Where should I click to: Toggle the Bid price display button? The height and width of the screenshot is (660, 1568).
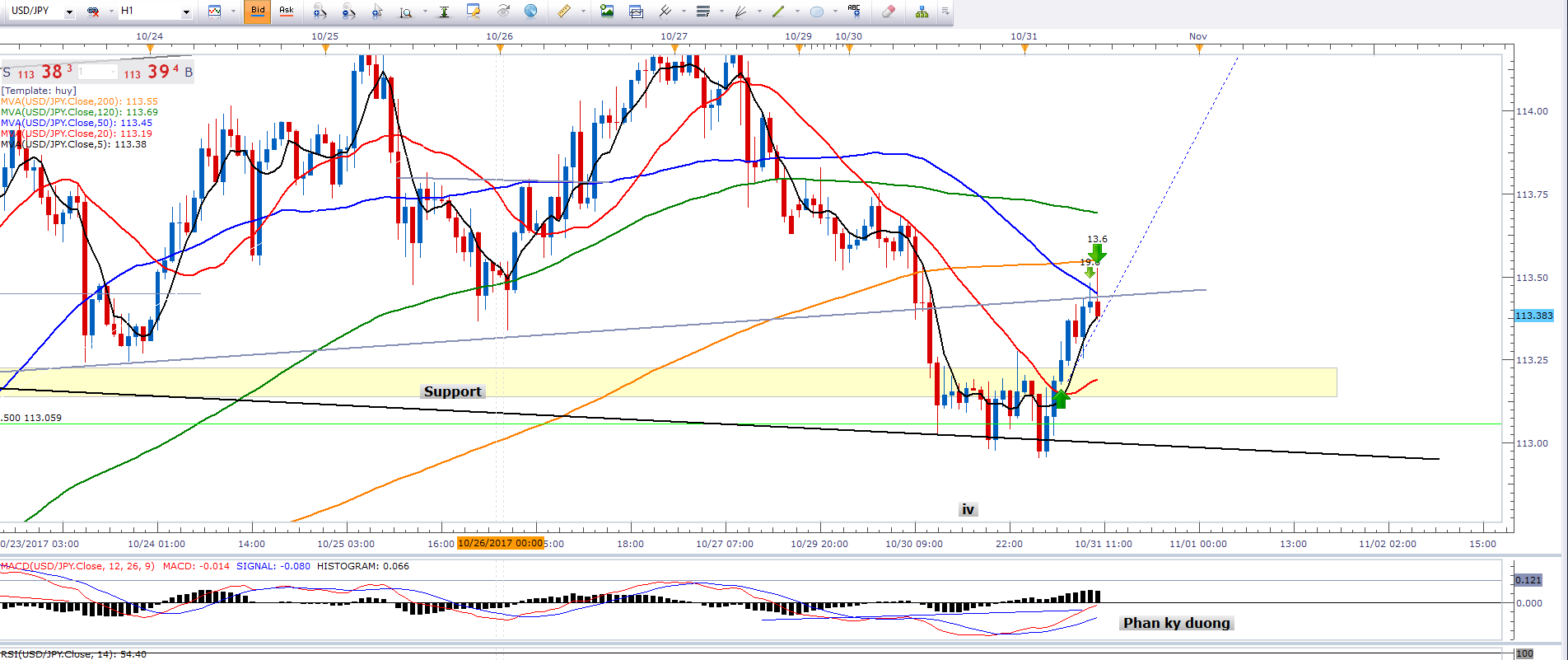pyautogui.click(x=258, y=11)
